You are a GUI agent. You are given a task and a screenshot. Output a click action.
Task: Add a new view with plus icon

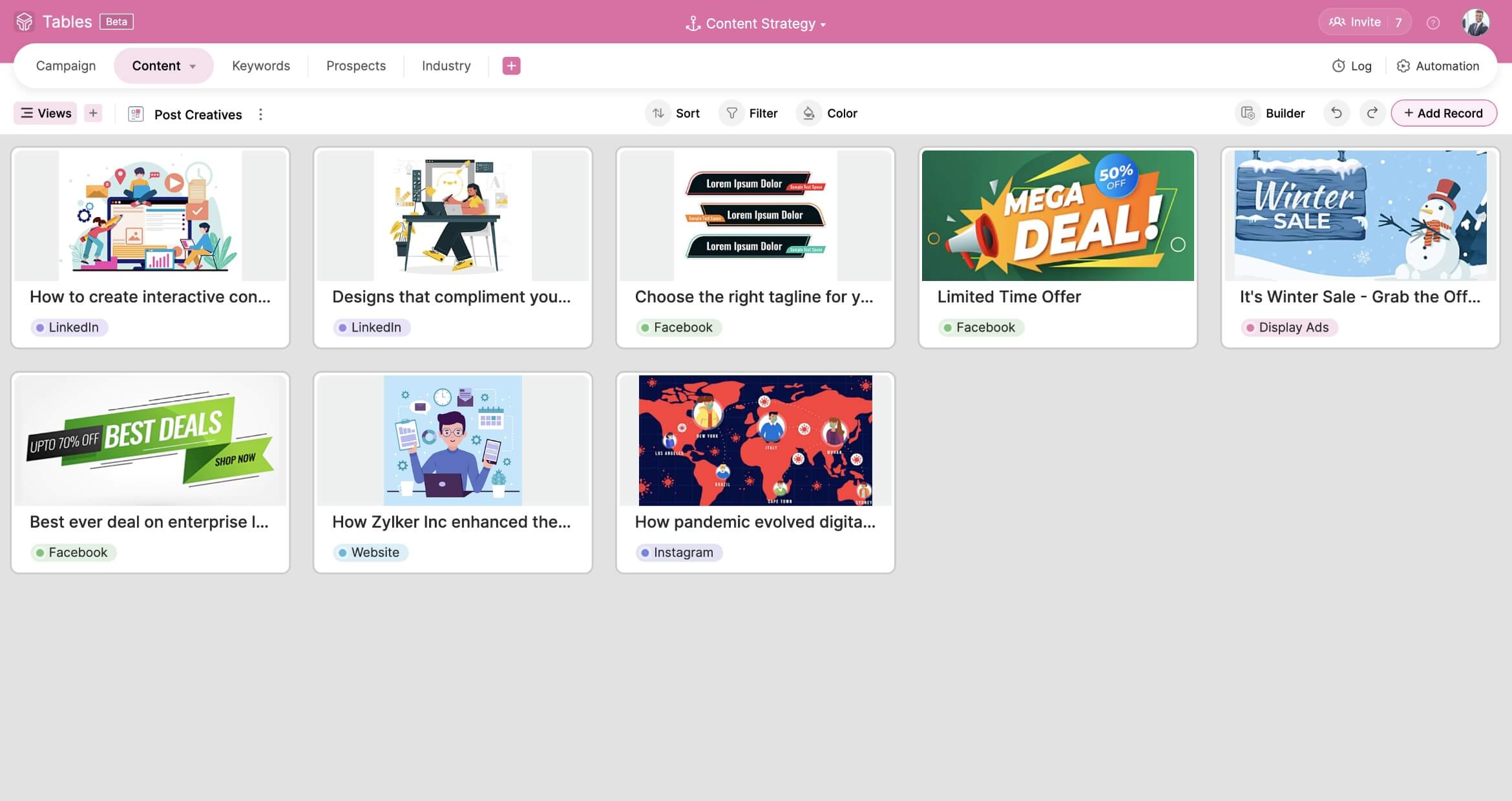[93, 113]
